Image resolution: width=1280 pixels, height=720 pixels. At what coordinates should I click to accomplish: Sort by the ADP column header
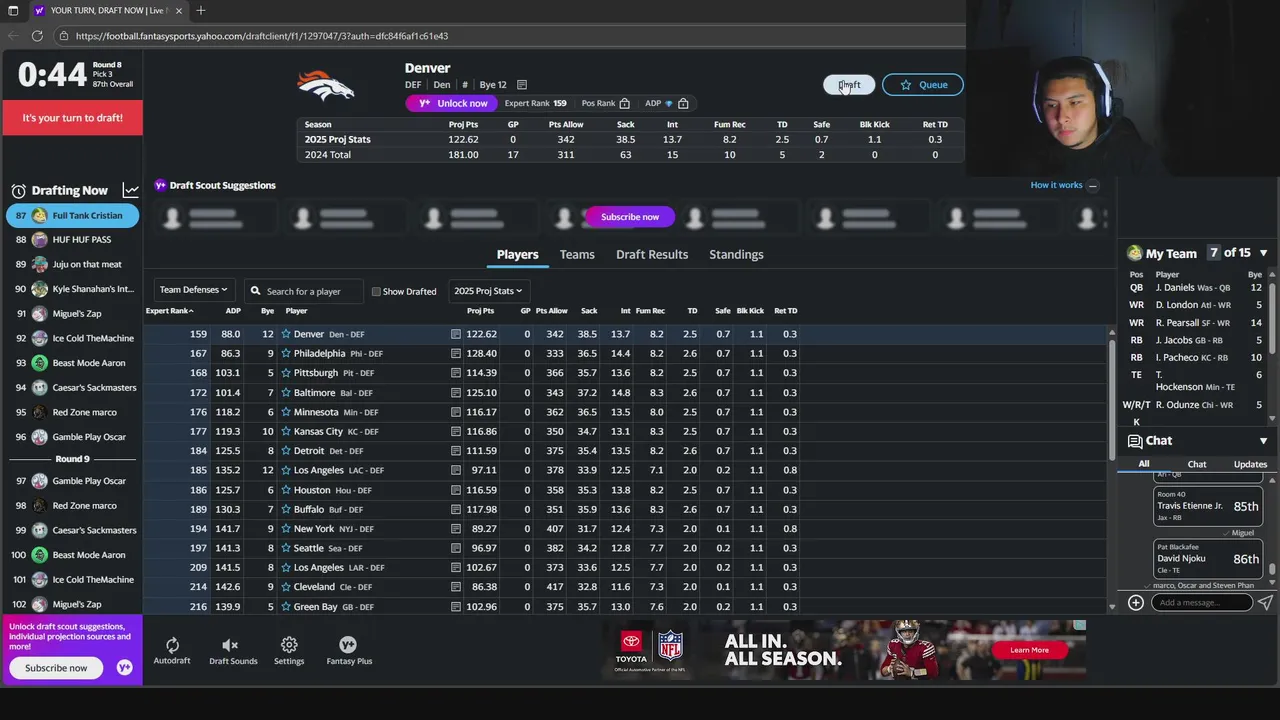tap(232, 311)
